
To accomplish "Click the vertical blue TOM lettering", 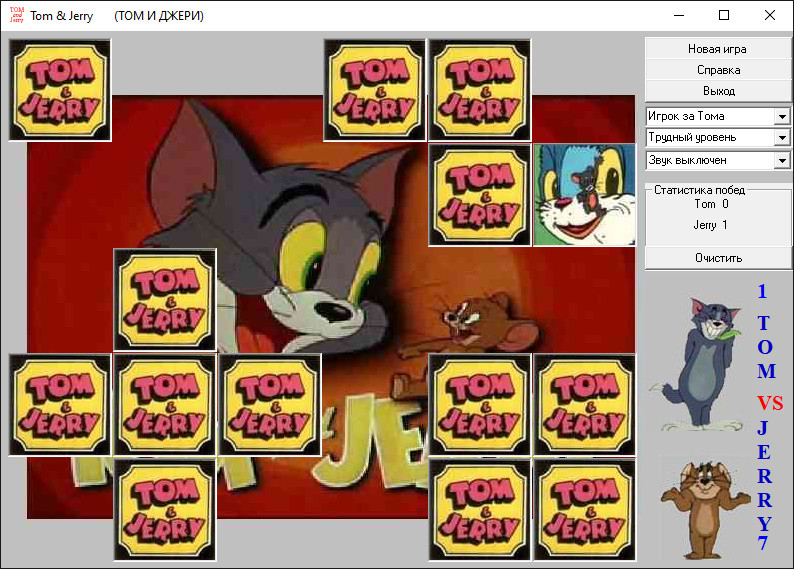I will [766, 347].
